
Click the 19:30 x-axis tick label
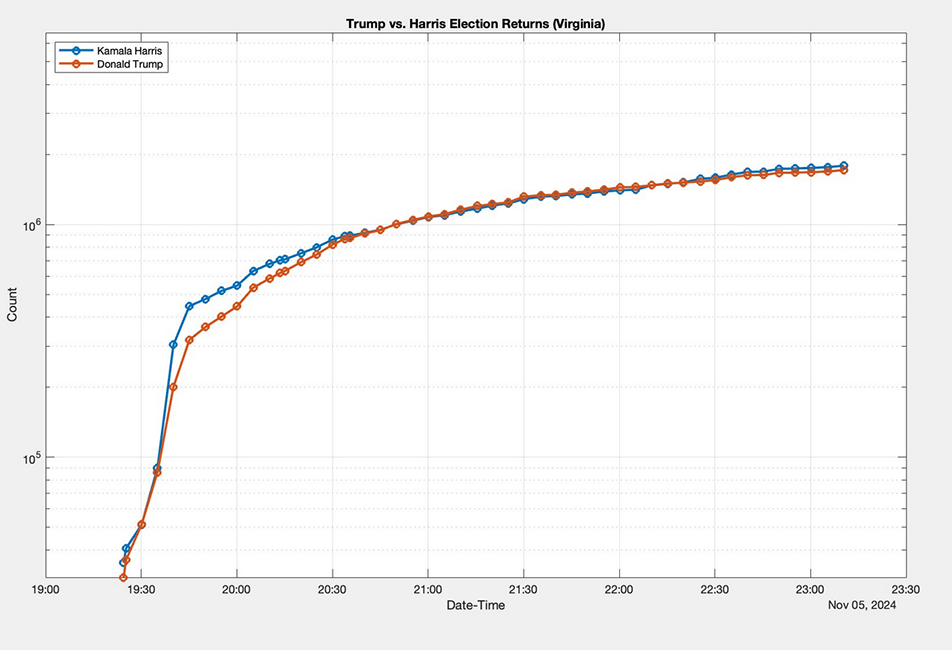[141, 590]
